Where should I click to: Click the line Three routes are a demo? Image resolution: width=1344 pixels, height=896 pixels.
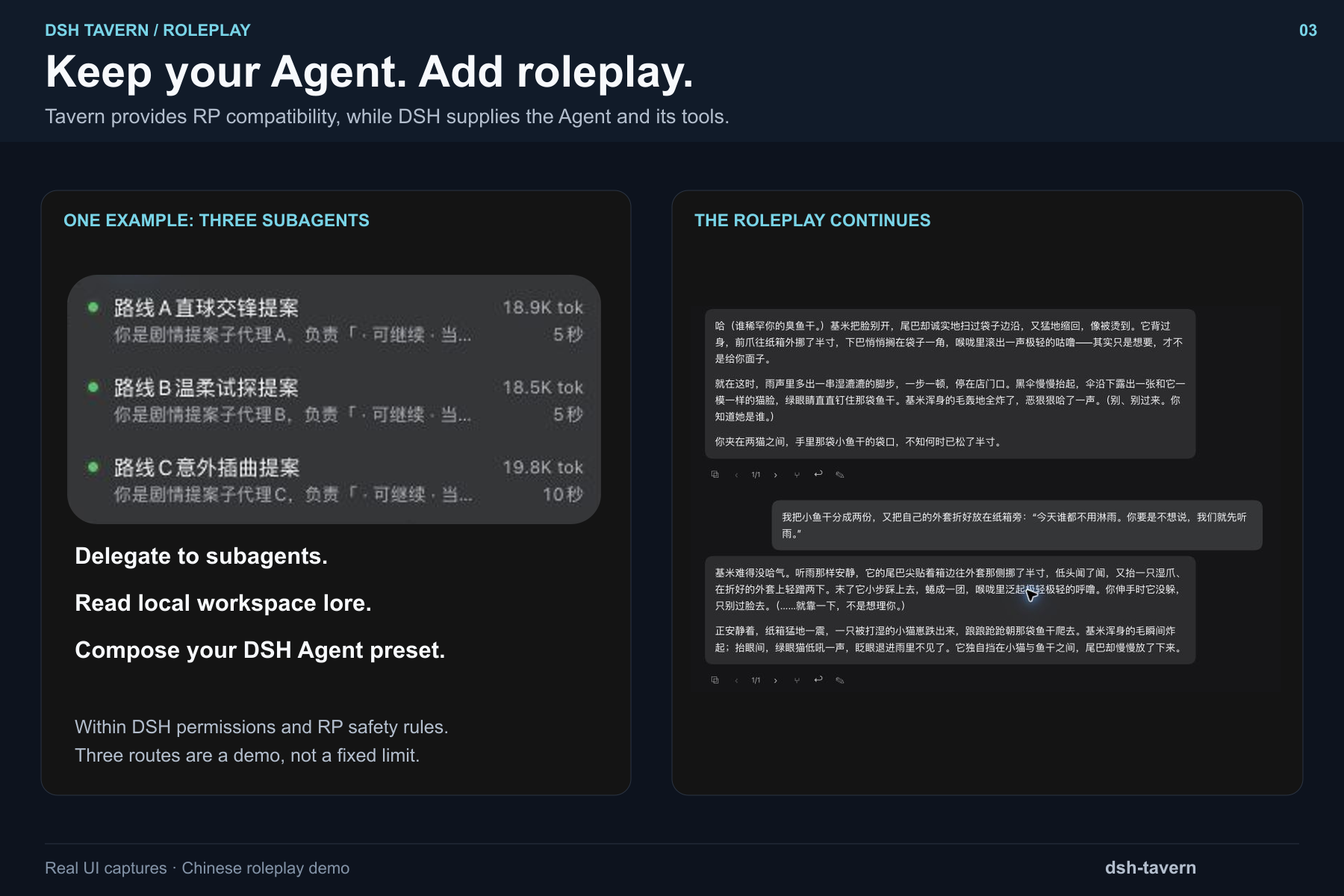[247, 756]
